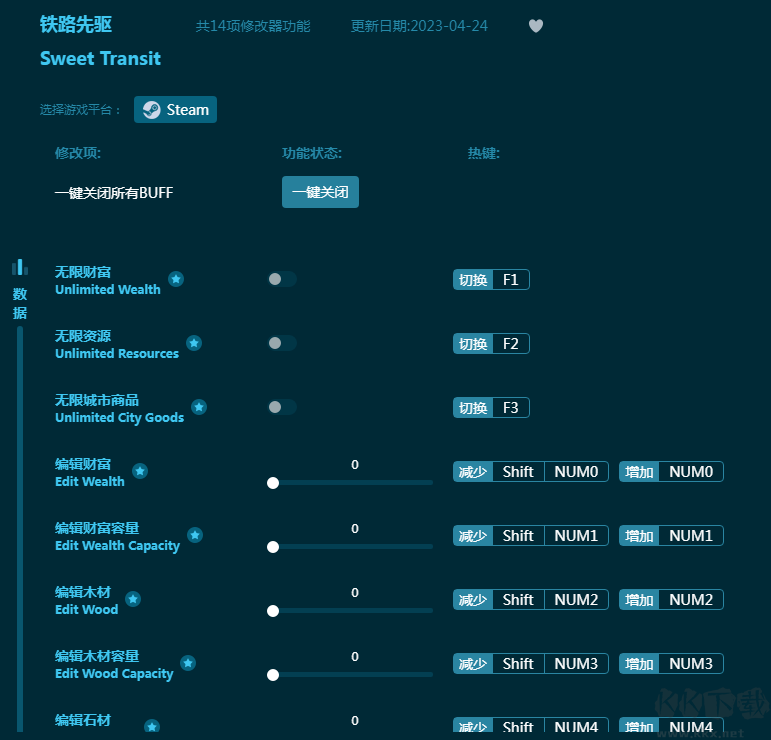Click the NUM1 key field after 增加
Screen dimensions: 771x740
[690, 536]
